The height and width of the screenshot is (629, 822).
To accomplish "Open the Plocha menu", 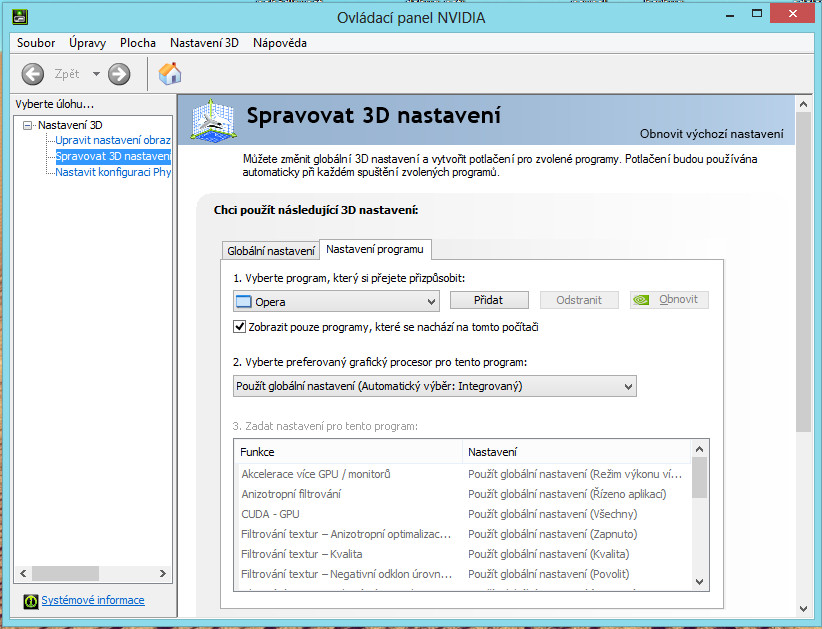I will [138, 43].
